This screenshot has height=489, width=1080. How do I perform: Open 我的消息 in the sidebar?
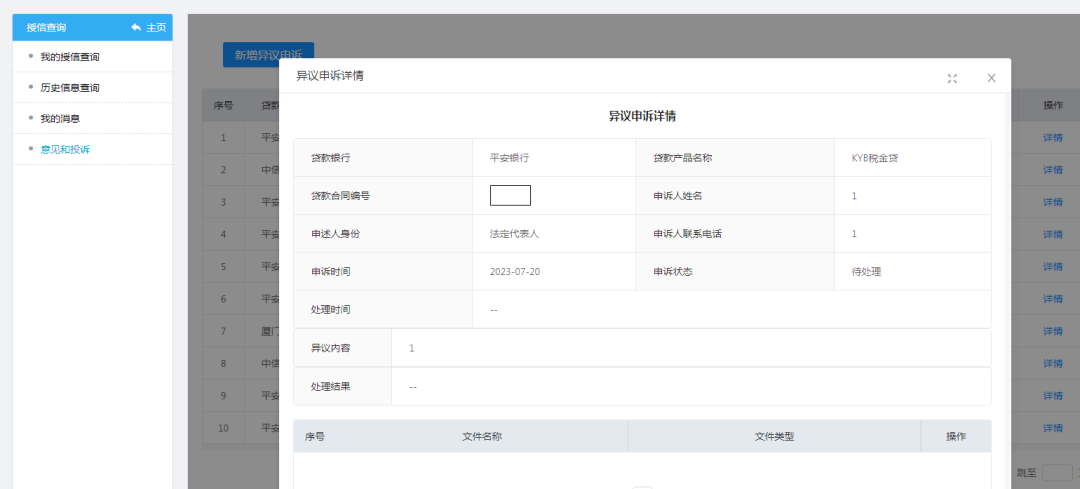tap(60, 118)
